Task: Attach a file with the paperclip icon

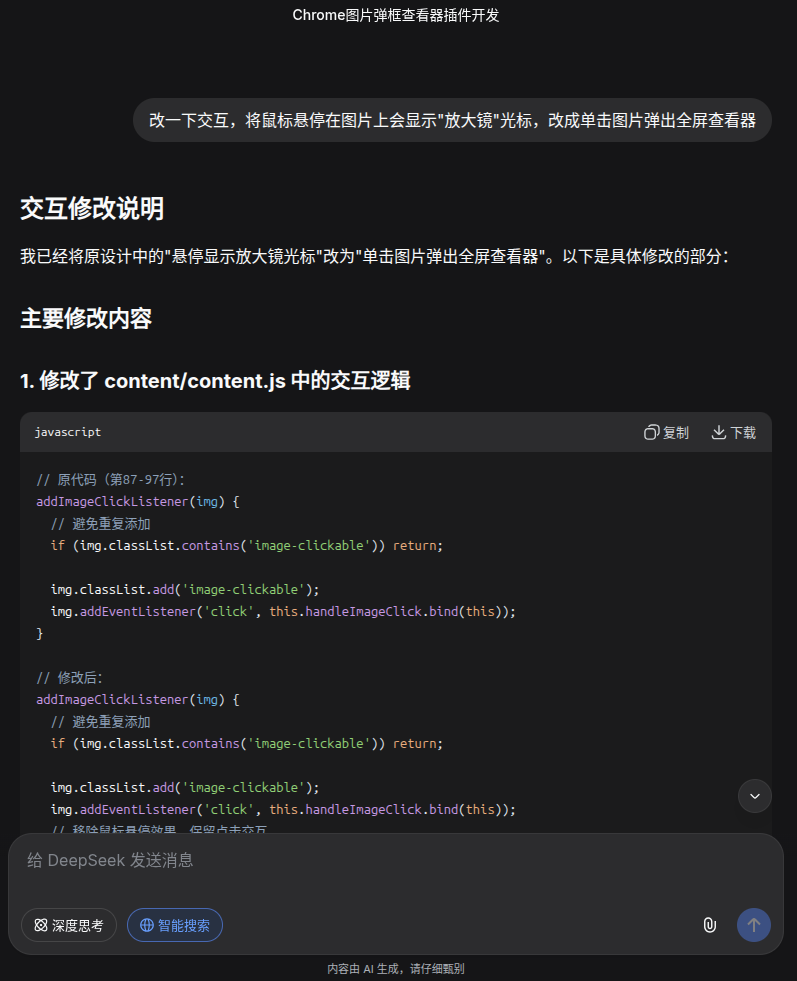Action: (x=709, y=925)
